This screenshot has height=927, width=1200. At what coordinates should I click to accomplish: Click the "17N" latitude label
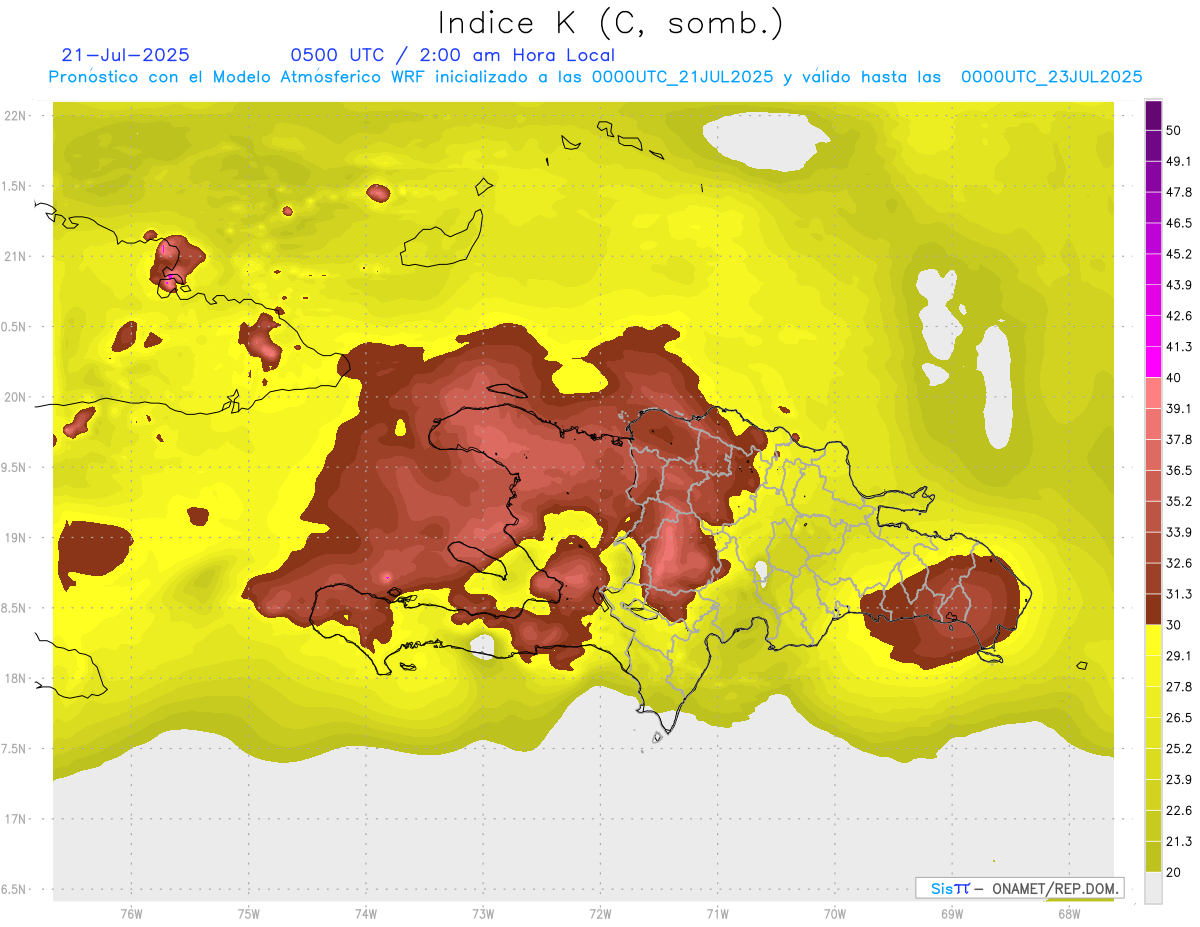coord(17,819)
